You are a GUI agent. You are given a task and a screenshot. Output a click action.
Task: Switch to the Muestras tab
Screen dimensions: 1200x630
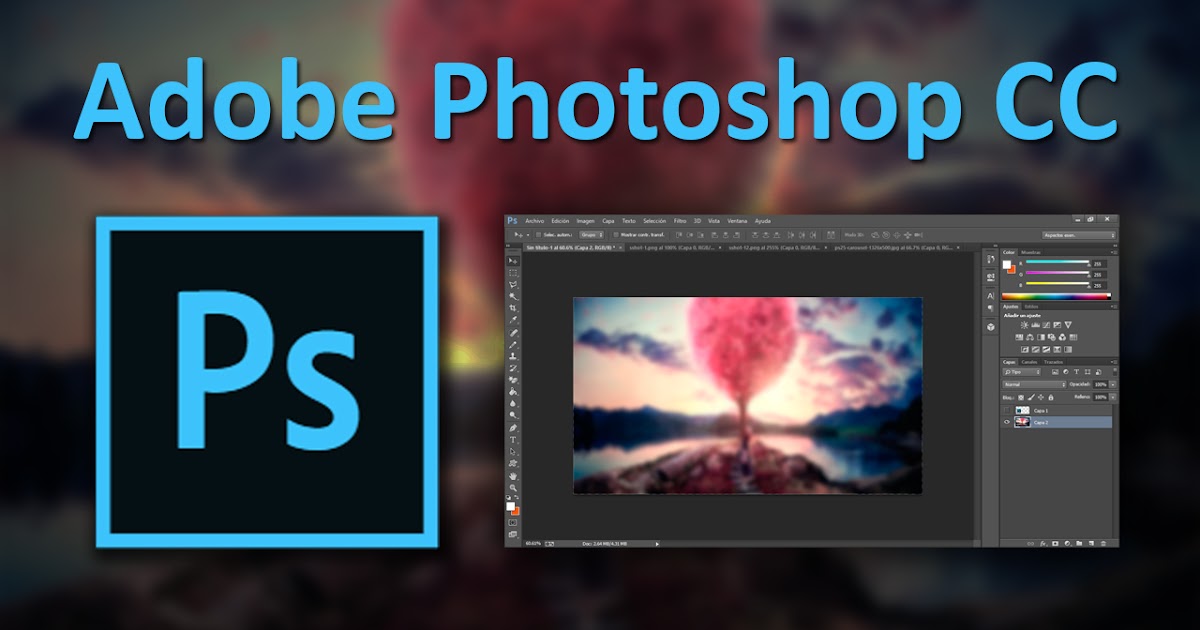click(x=1031, y=252)
